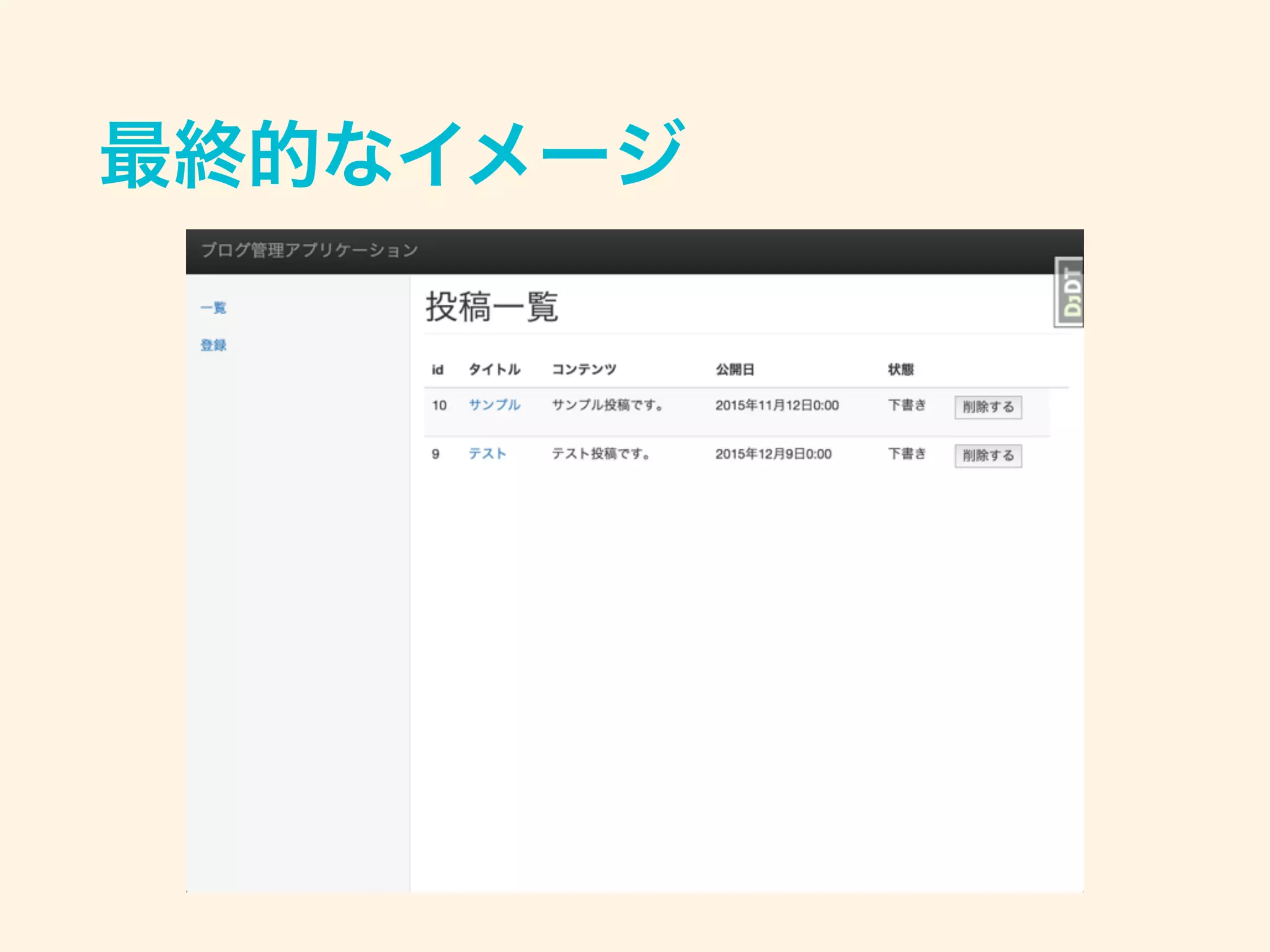
Task: Open the ブログ管理アプリケーション brand link
Action: 309,250
